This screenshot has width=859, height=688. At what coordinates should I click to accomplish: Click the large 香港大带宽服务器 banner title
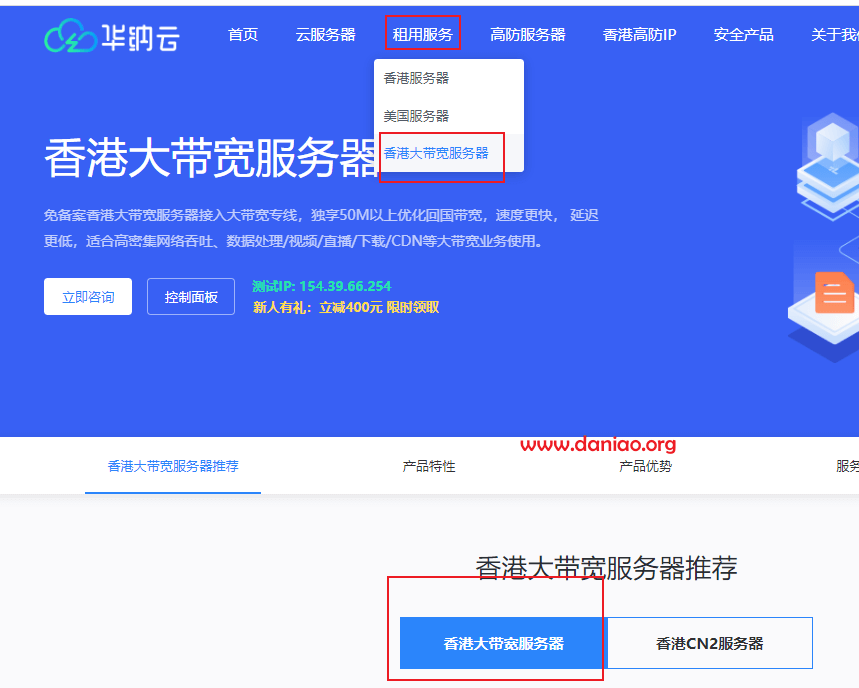(x=211, y=158)
